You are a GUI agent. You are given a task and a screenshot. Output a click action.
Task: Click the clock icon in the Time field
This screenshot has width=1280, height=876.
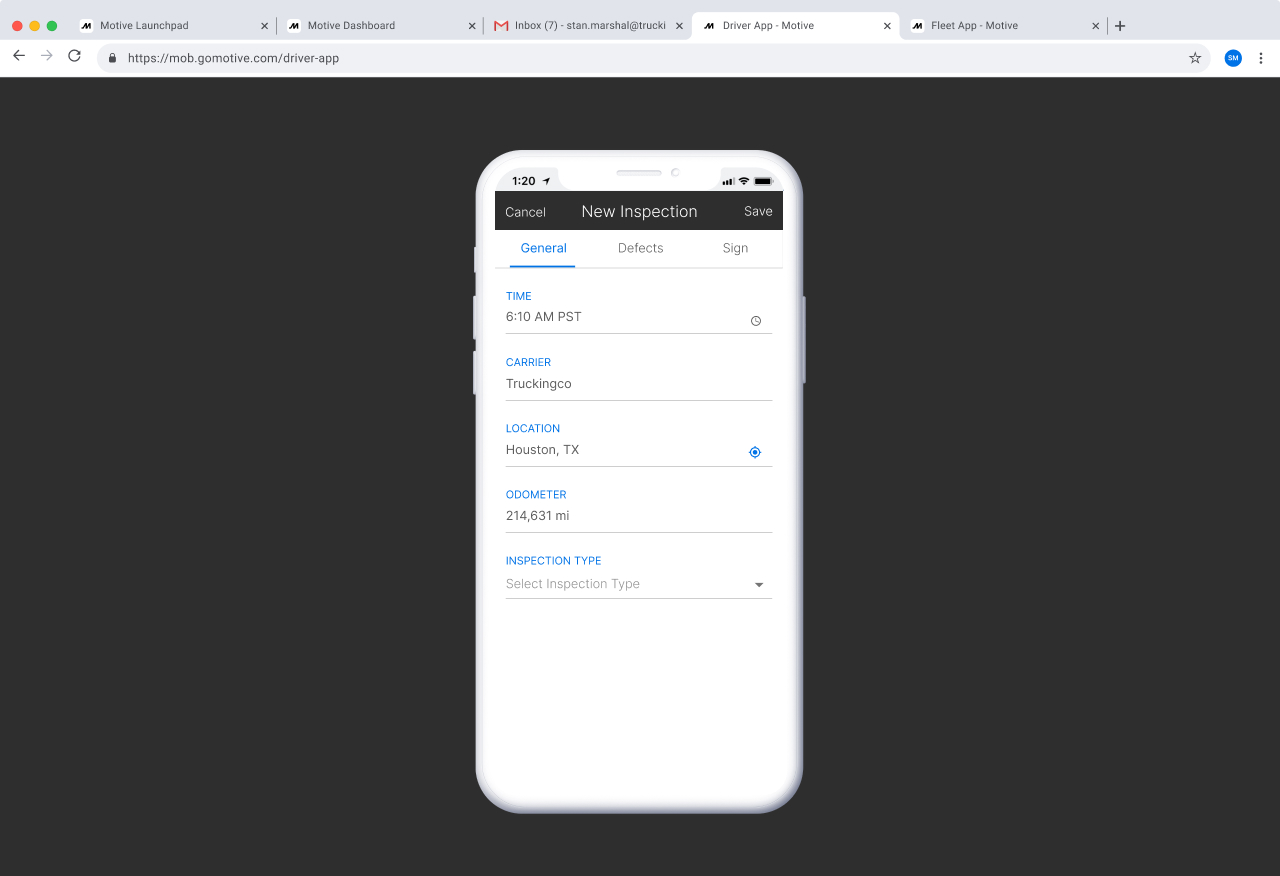(x=756, y=320)
